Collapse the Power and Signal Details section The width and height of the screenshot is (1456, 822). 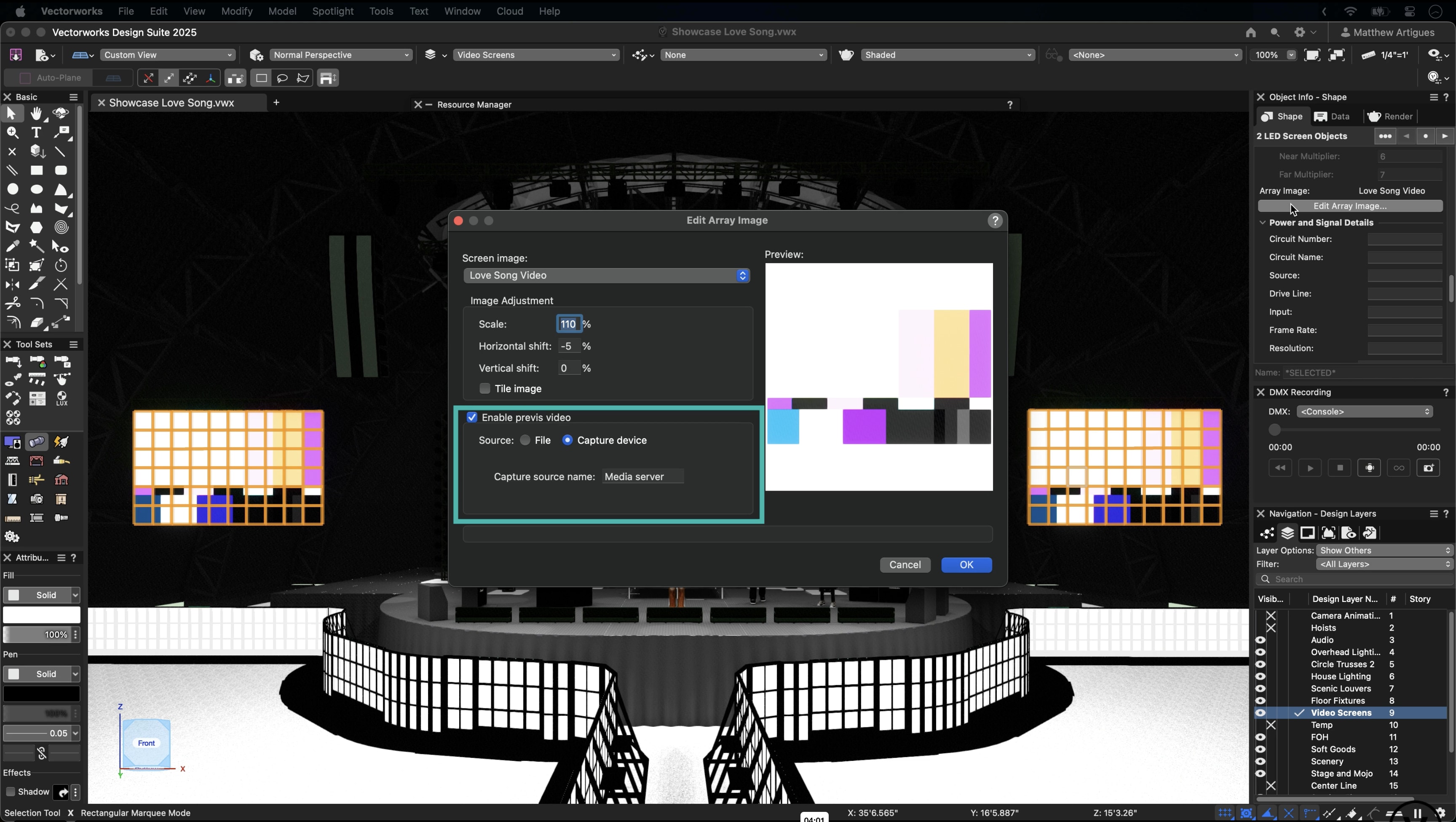(x=1262, y=222)
